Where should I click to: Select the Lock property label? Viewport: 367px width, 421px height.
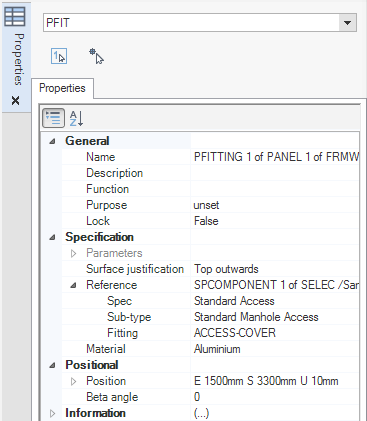coord(98,221)
